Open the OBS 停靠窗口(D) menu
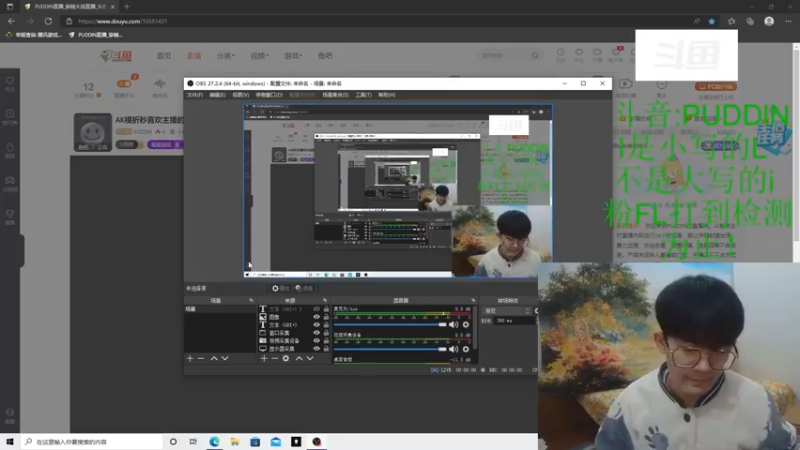The height and width of the screenshot is (450, 800). click(x=269, y=95)
